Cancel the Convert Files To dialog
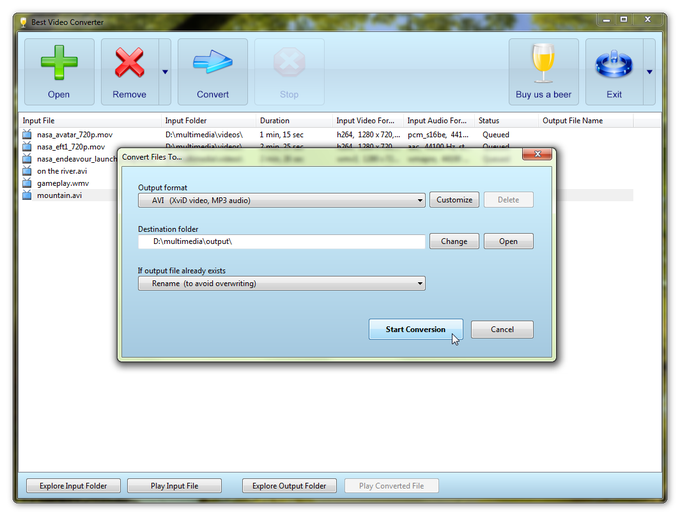680x516 pixels. 502,330
